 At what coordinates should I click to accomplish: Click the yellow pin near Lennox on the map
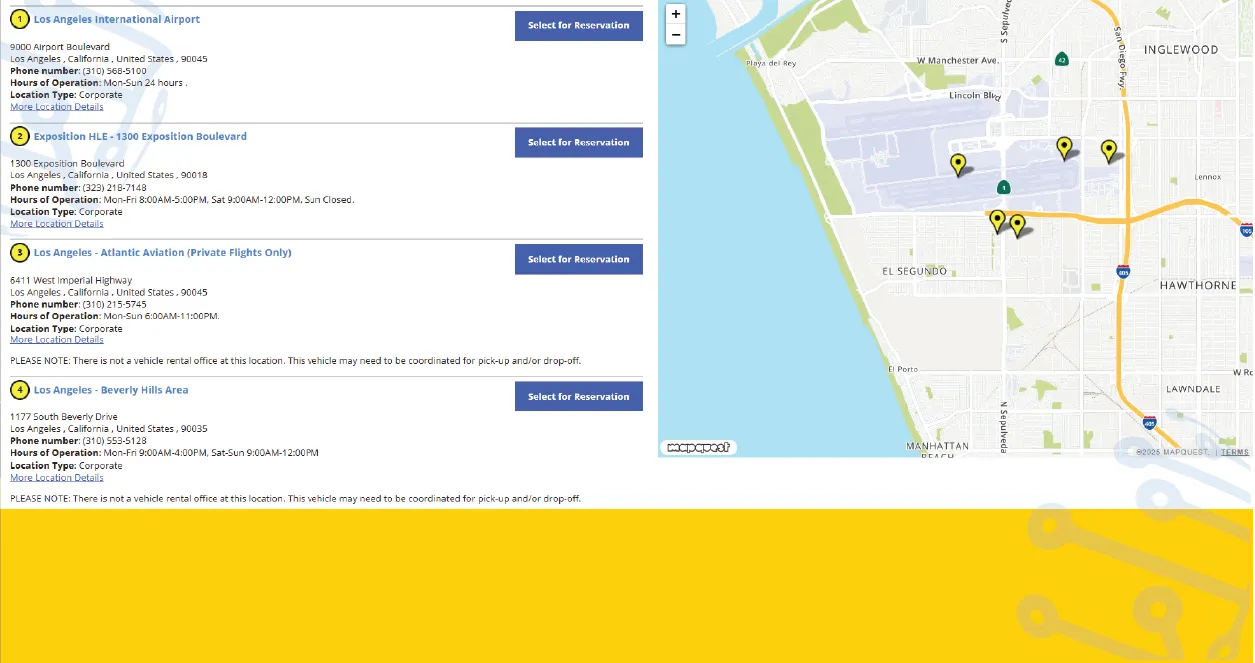pyautogui.click(x=1108, y=149)
